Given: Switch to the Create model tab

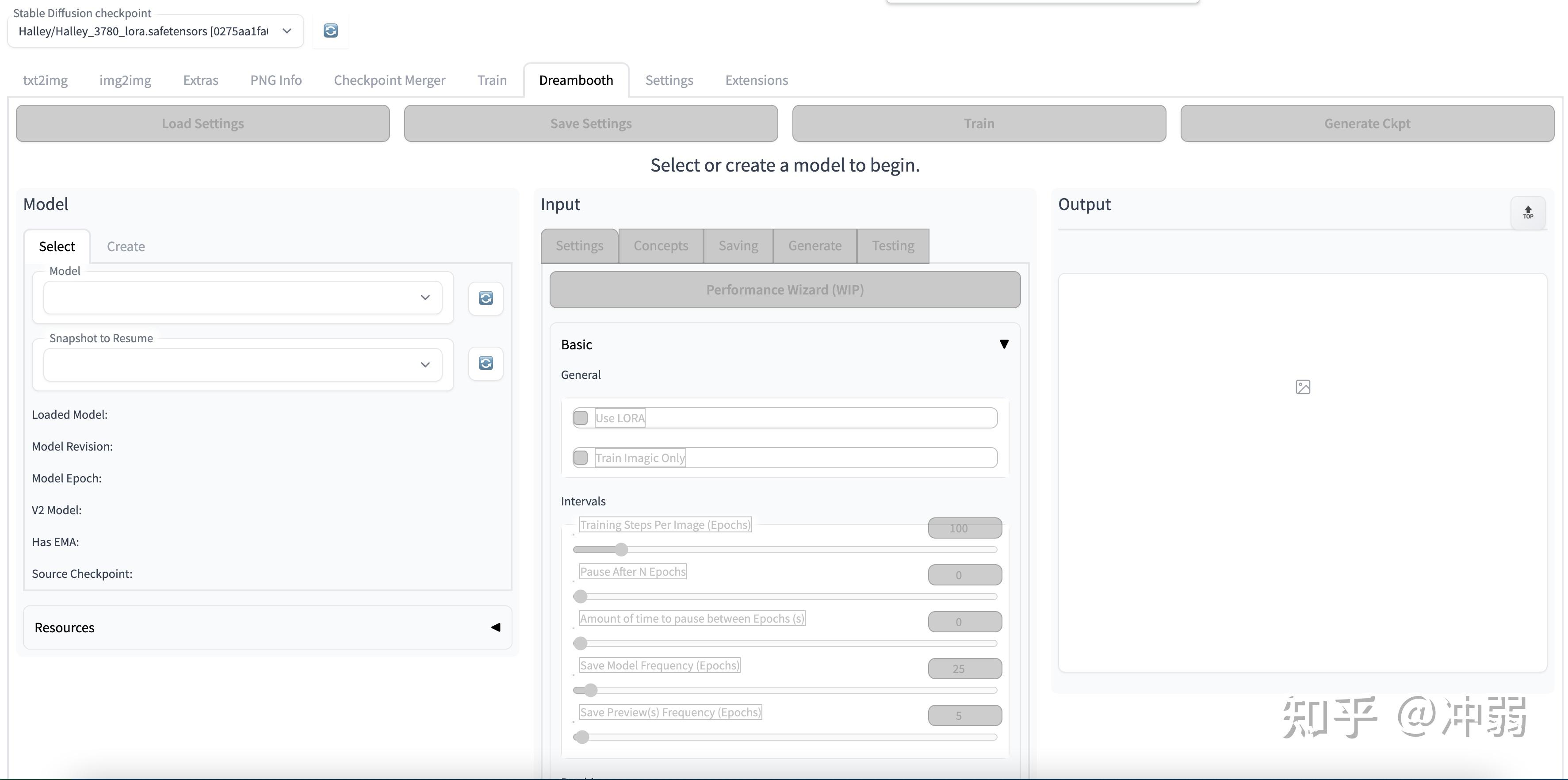Looking at the screenshot, I should [x=126, y=247].
